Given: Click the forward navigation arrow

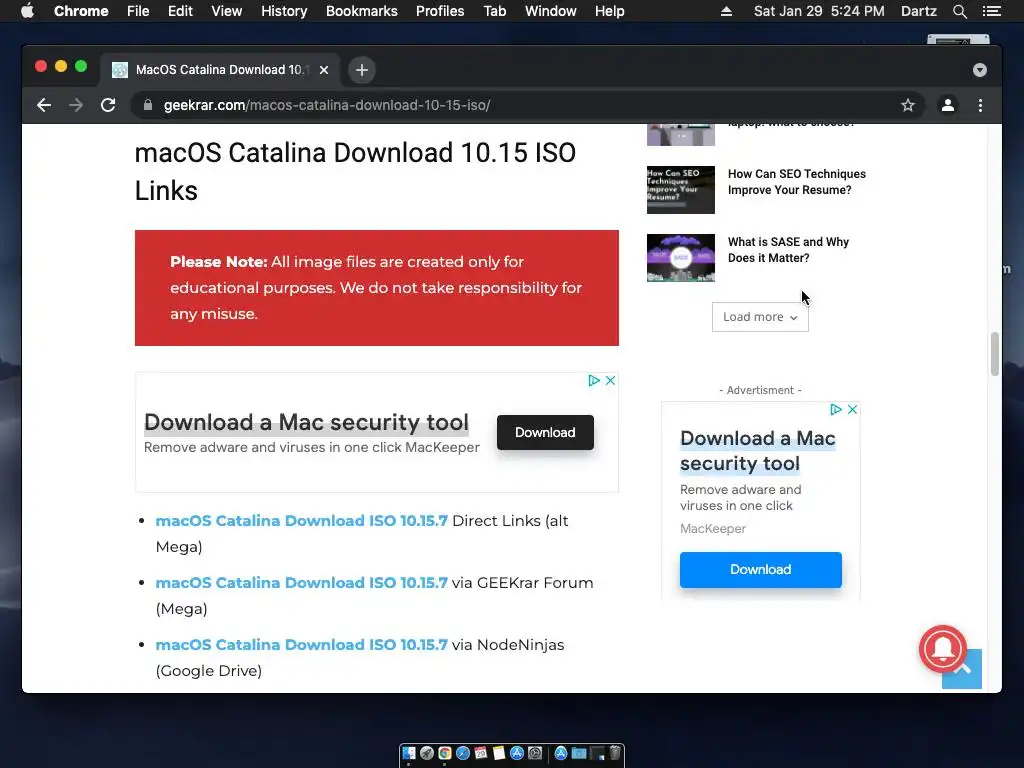Looking at the screenshot, I should click(x=76, y=105).
